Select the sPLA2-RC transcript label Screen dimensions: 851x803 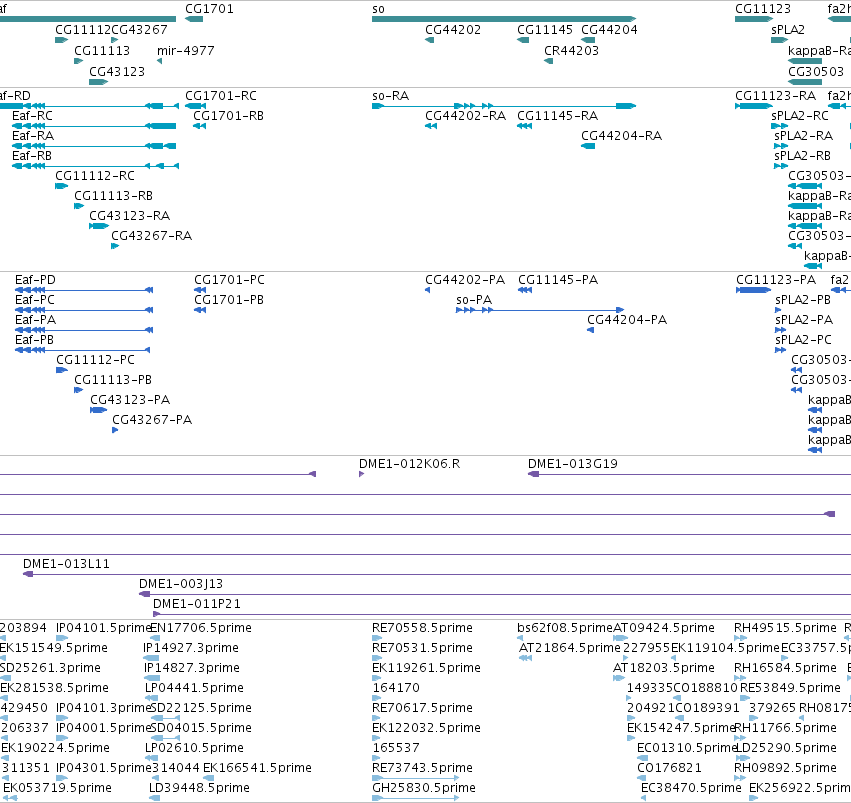800,116
